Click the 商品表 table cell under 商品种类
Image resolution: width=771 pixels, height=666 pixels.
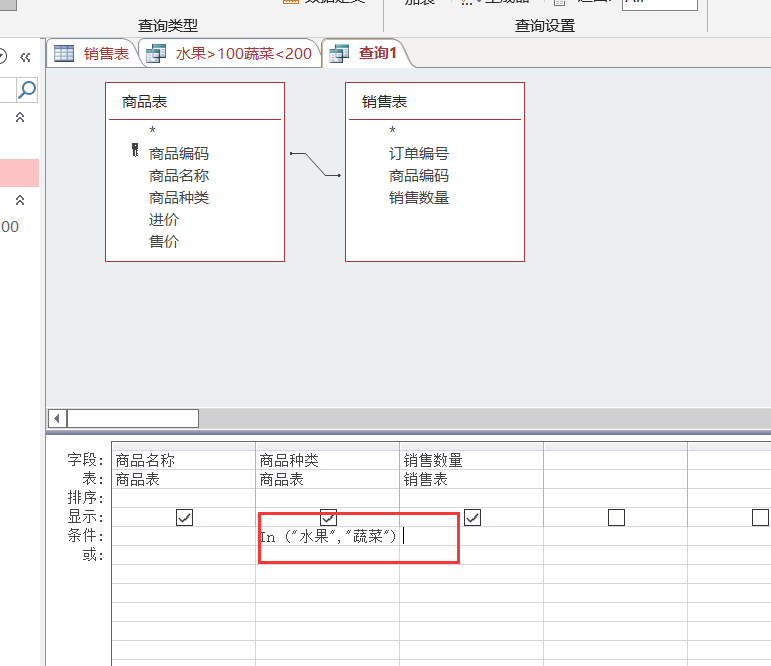[327, 479]
